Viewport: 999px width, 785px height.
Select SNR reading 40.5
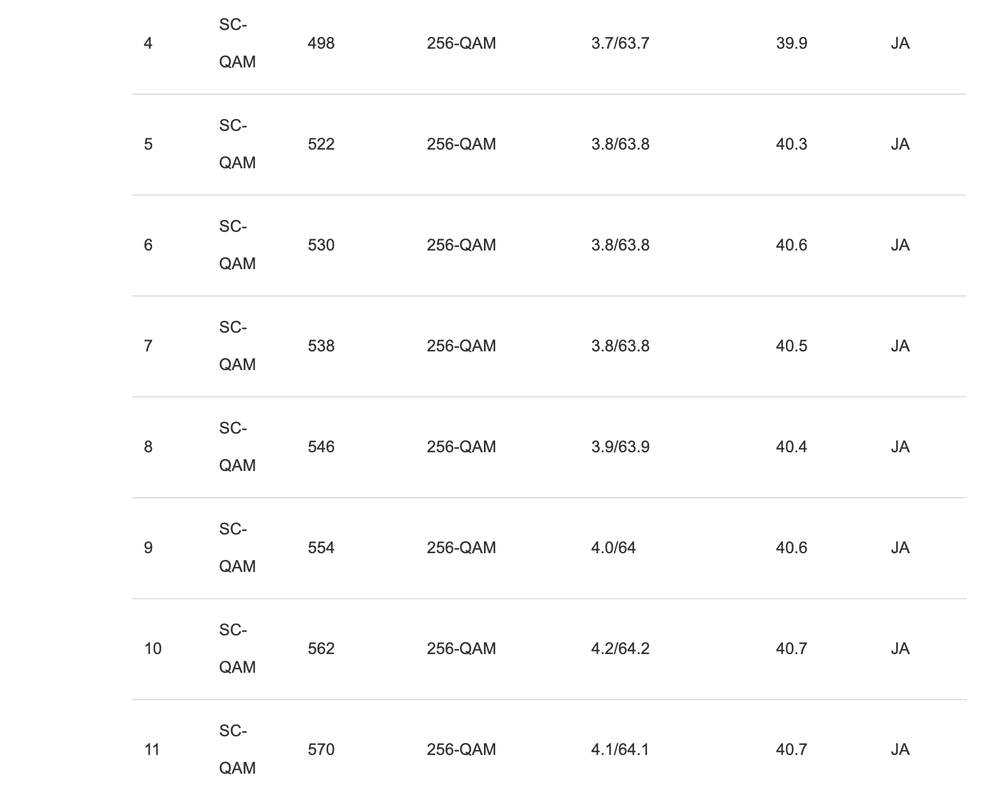click(x=791, y=347)
